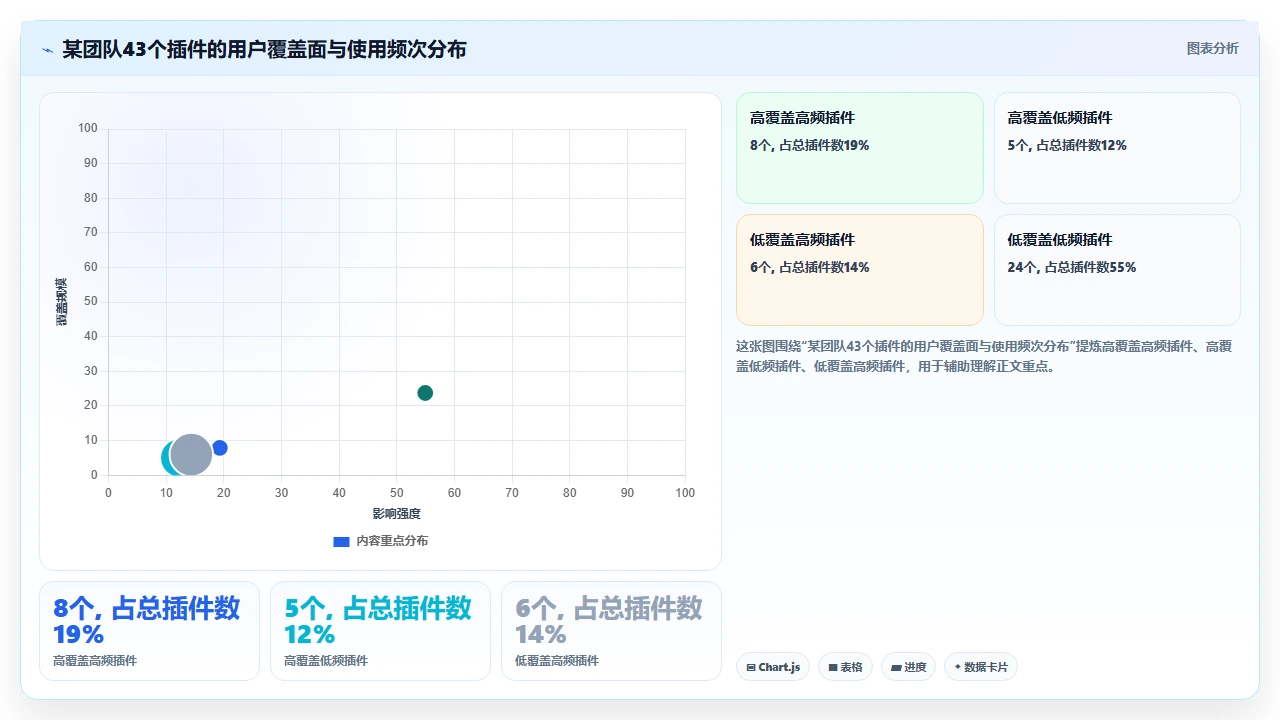The height and width of the screenshot is (720, 1280).
Task: Select the small blue bubble on chart
Action: [x=220, y=448]
